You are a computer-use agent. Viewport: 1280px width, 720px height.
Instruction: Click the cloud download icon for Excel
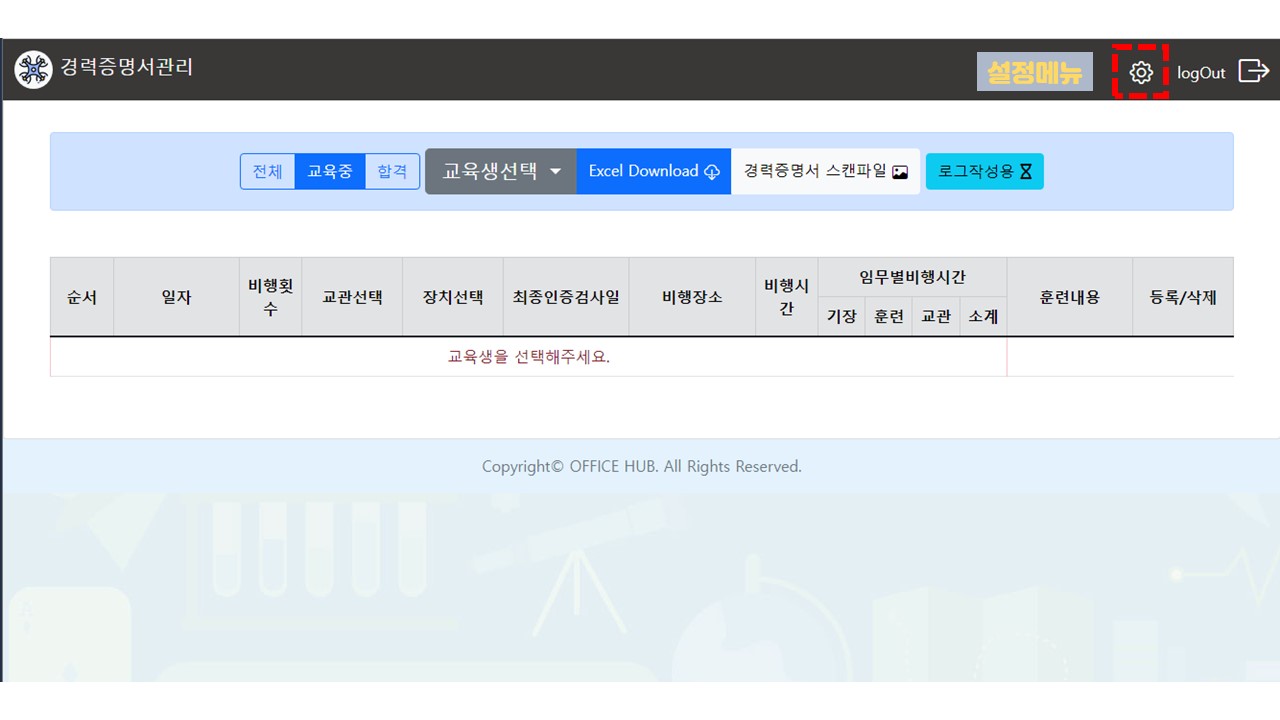(x=712, y=172)
